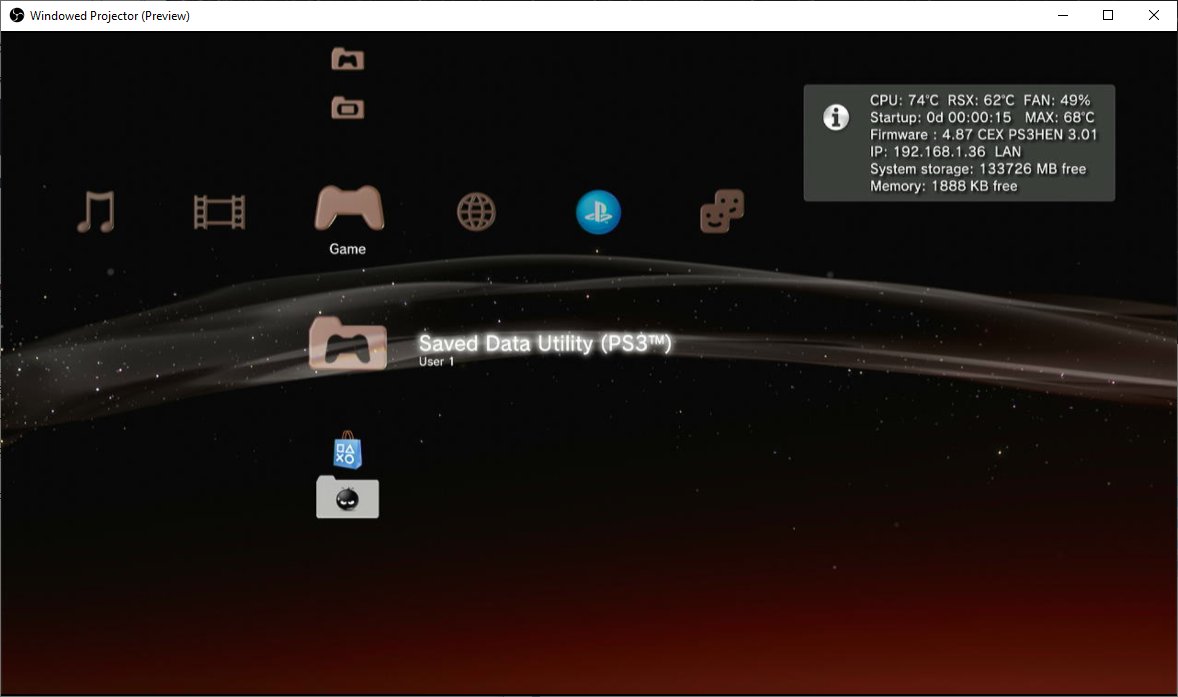Open the folder with black bomb face
Viewport: 1178px width, 697px height.
click(x=347, y=496)
